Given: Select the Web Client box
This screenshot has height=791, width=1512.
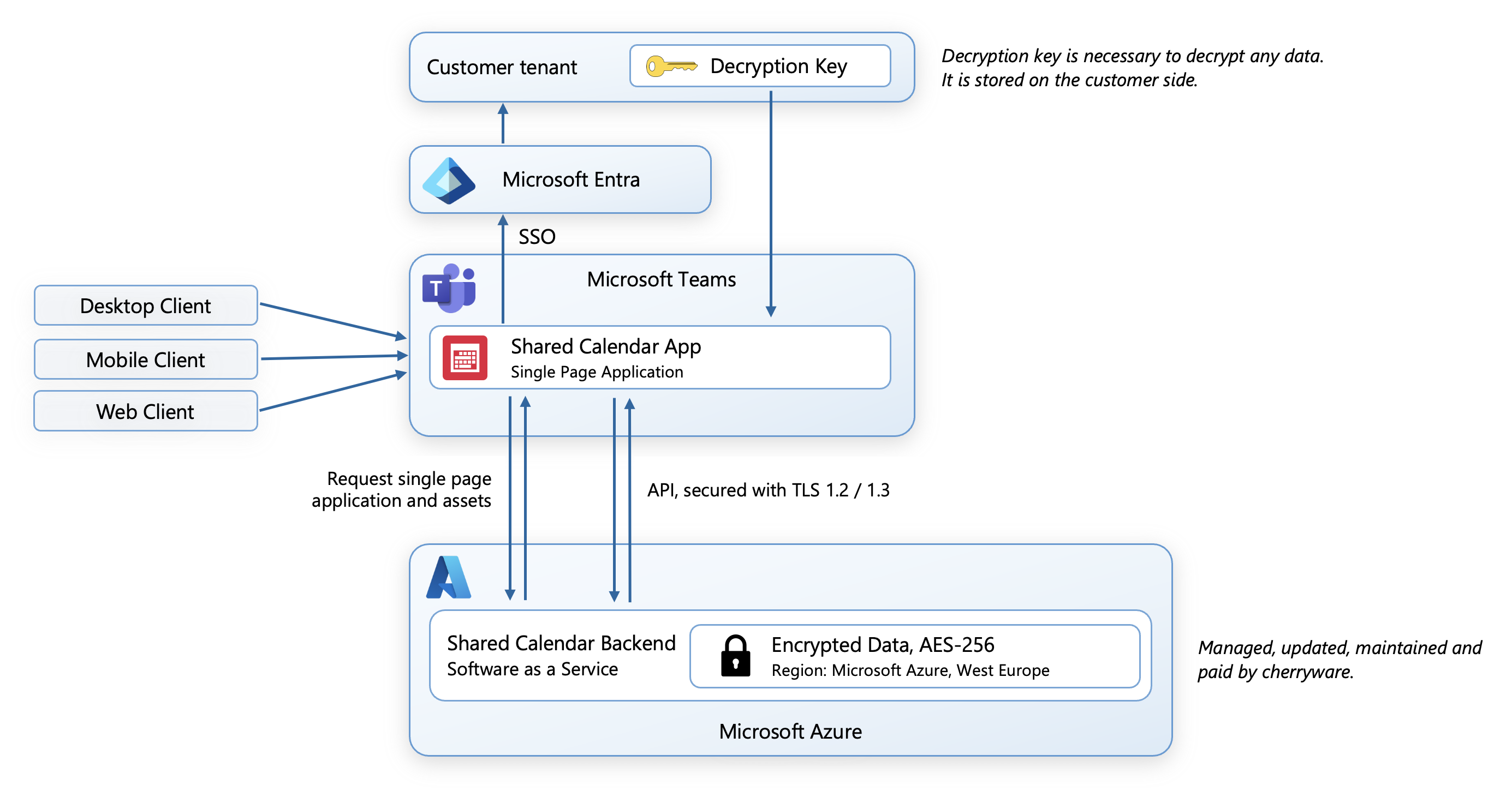Looking at the screenshot, I should tap(146, 411).
